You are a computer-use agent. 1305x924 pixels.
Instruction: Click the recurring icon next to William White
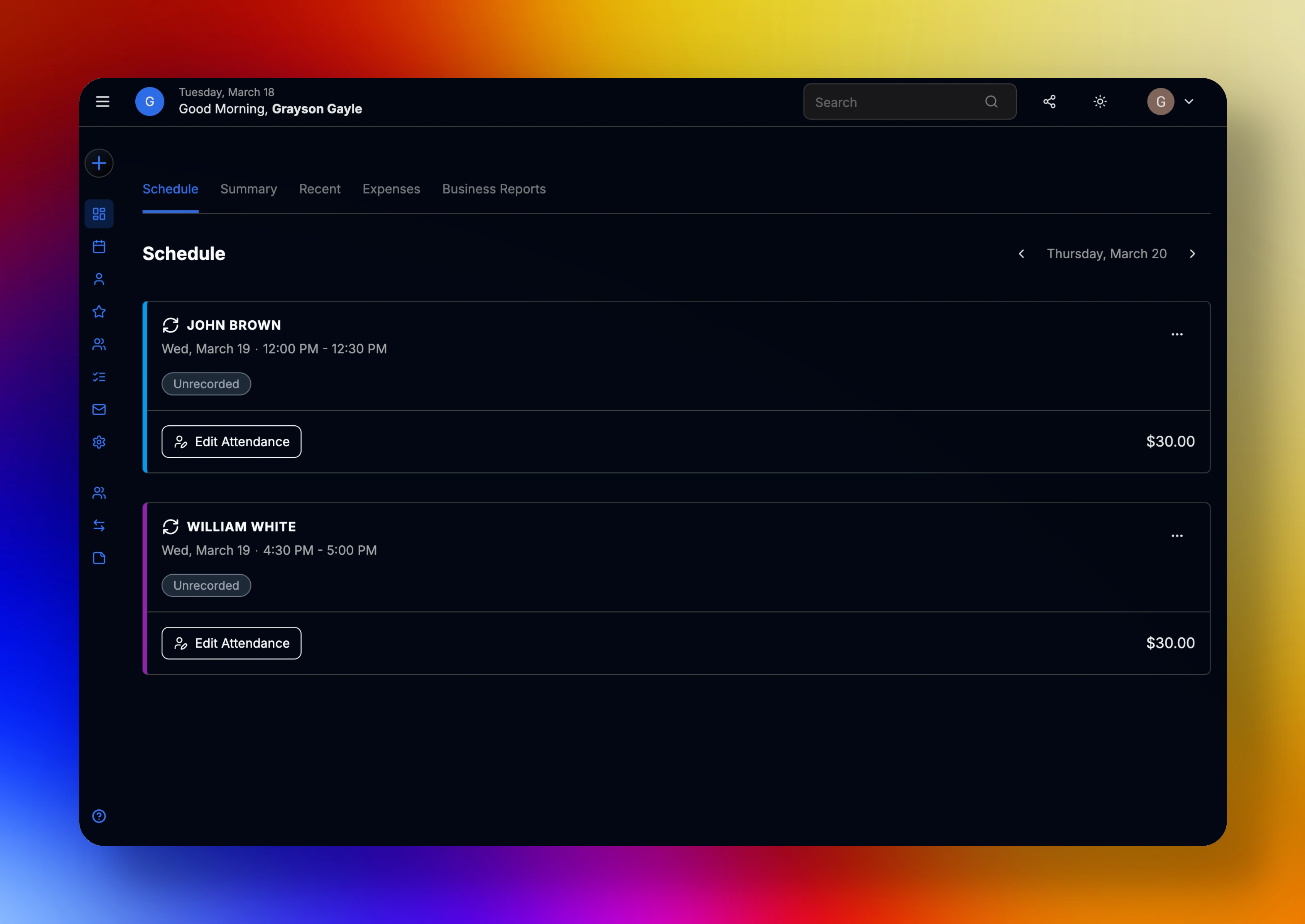(171, 527)
